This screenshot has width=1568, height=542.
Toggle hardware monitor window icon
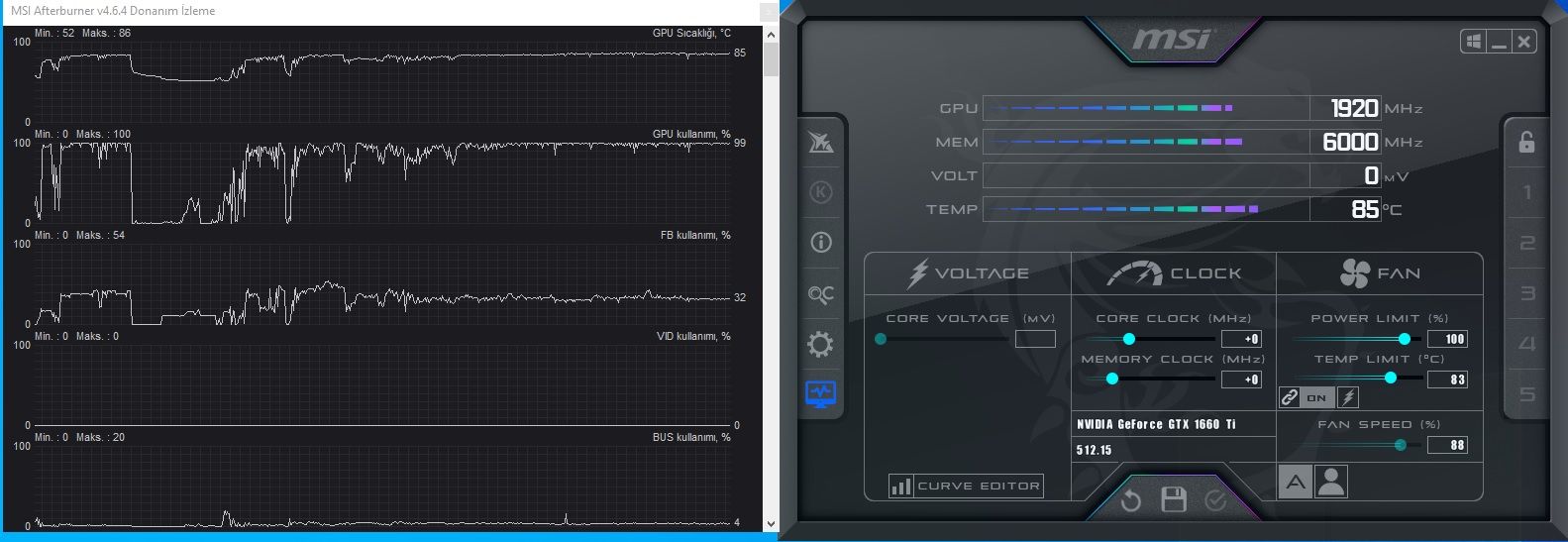(x=821, y=394)
